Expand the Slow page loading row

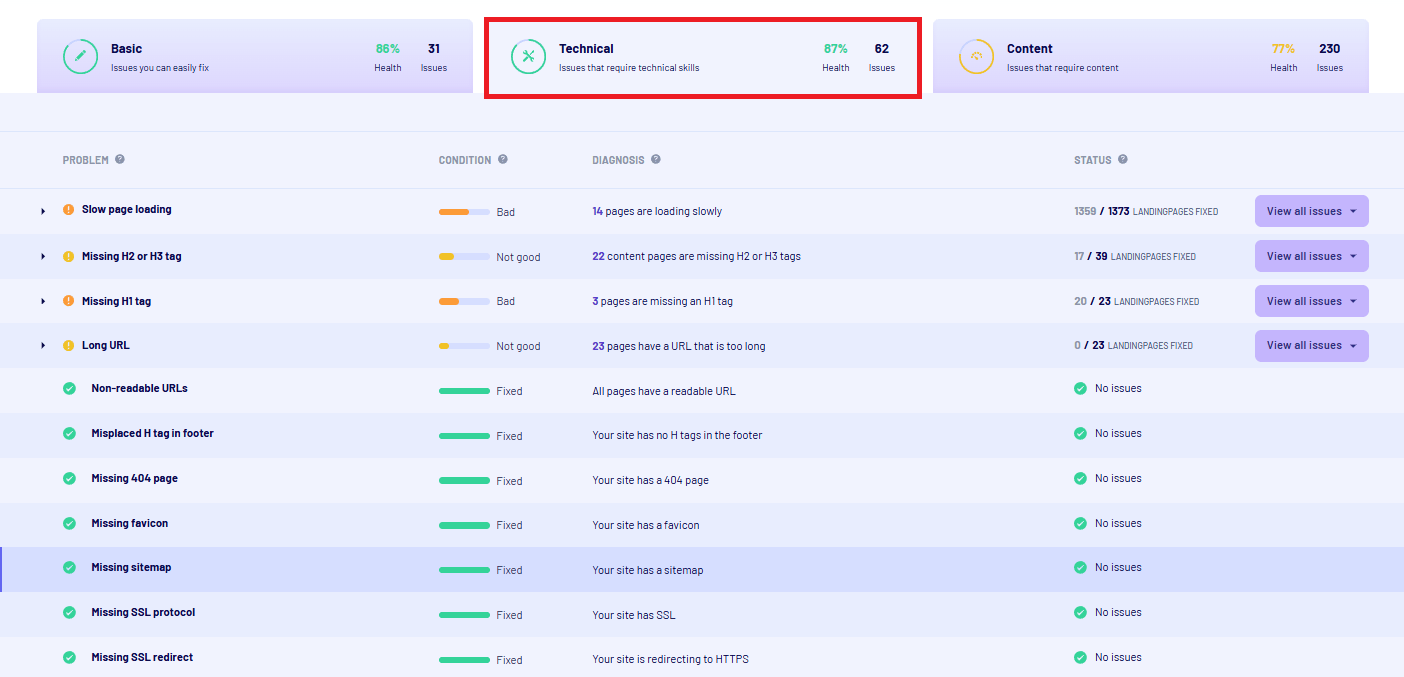[43, 211]
